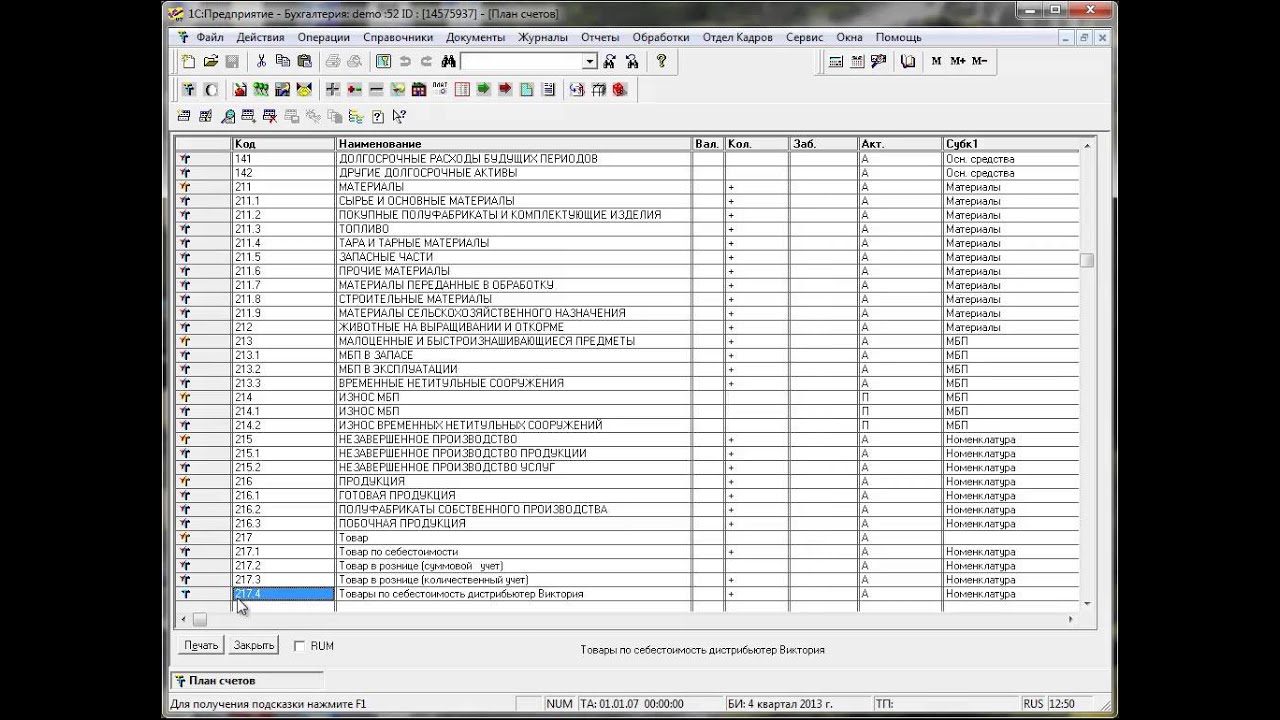Screen dimensions: 1280x720
Task: Click the Cut scissors icon
Action: 261,62
